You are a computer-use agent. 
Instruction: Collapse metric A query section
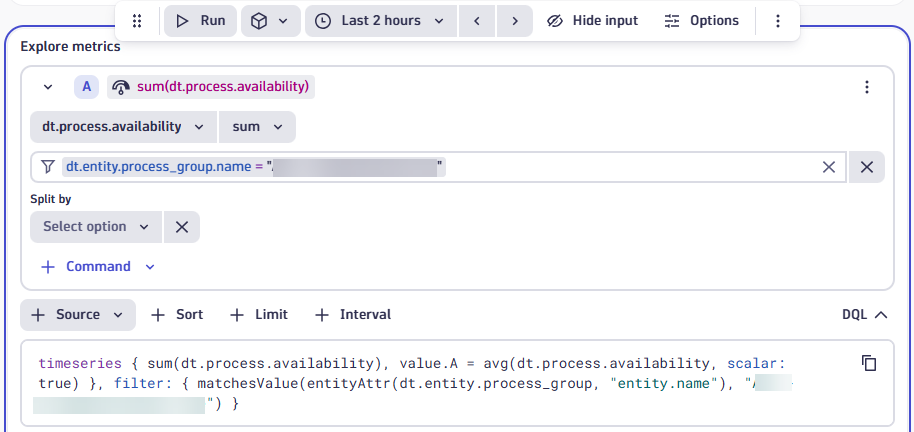[48, 87]
